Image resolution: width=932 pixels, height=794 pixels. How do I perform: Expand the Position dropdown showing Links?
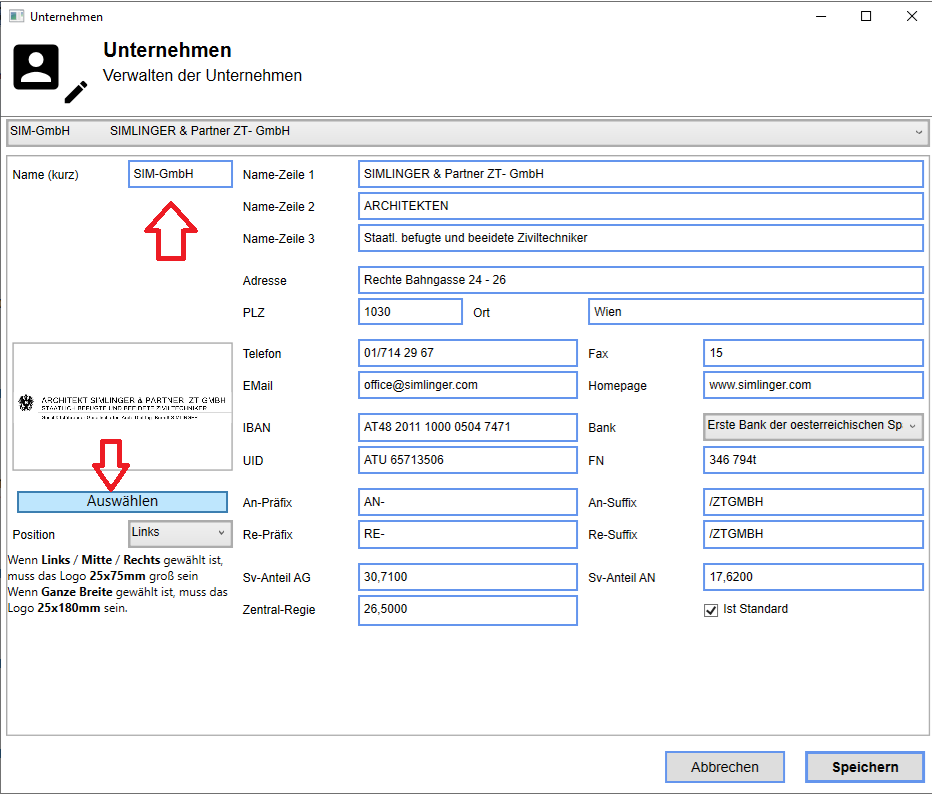pyautogui.click(x=180, y=533)
